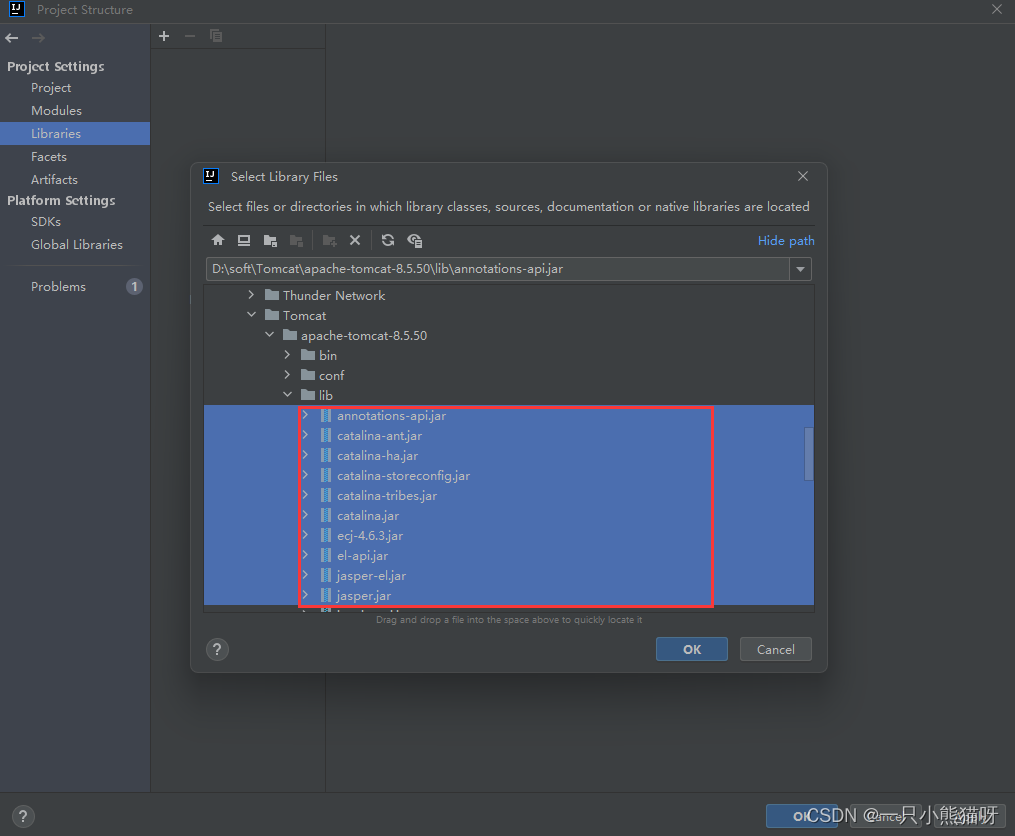Remove the library with the minus icon

(190, 36)
